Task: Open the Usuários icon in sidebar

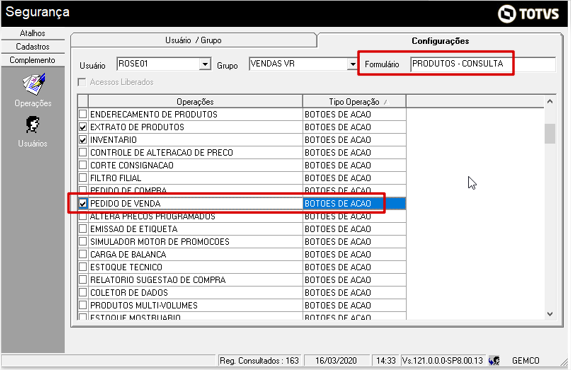Action: coord(33,125)
